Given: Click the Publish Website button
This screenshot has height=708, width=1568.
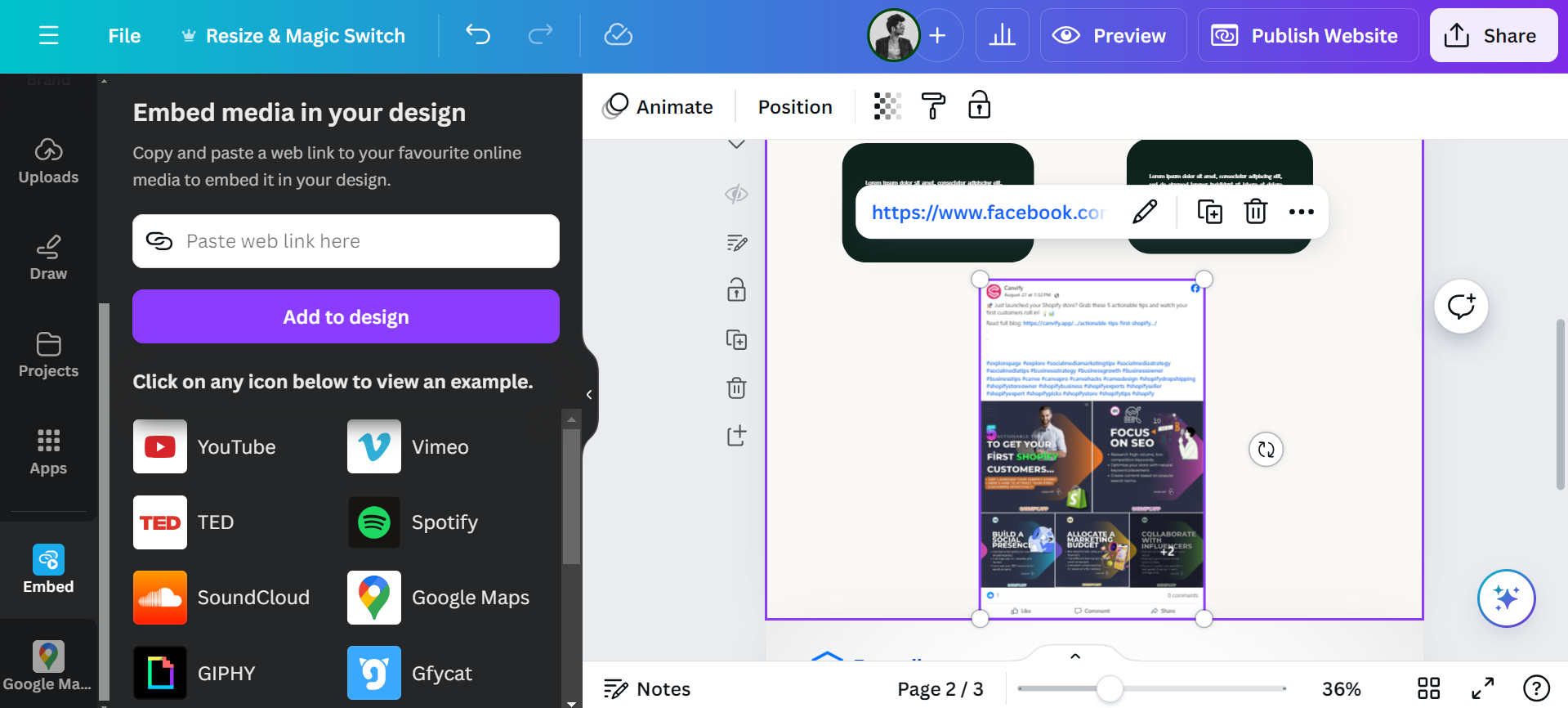Looking at the screenshot, I should pyautogui.click(x=1307, y=36).
